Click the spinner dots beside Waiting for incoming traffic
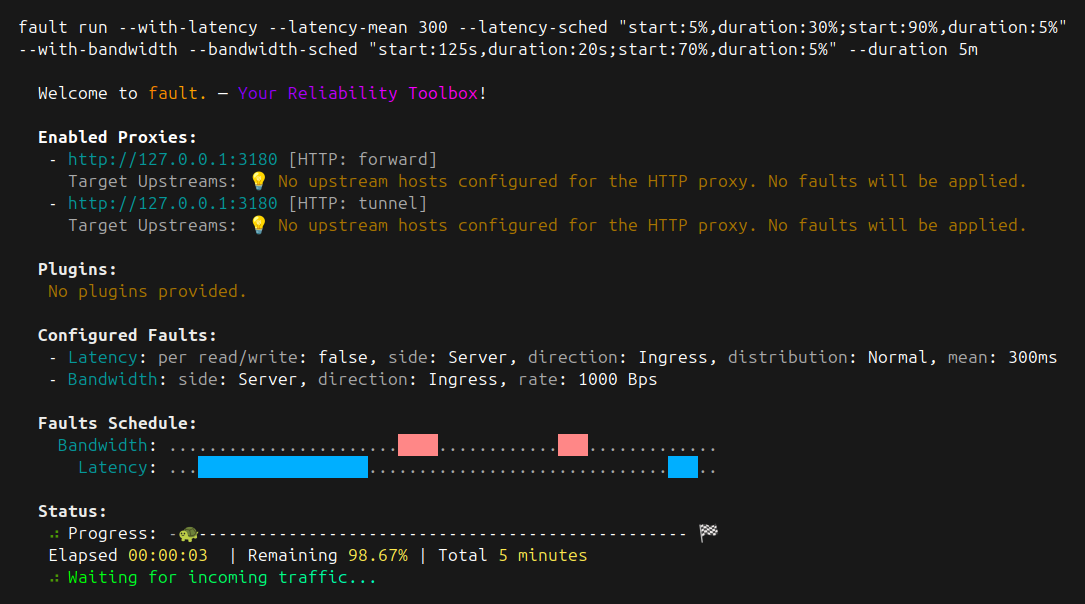 (55, 578)
